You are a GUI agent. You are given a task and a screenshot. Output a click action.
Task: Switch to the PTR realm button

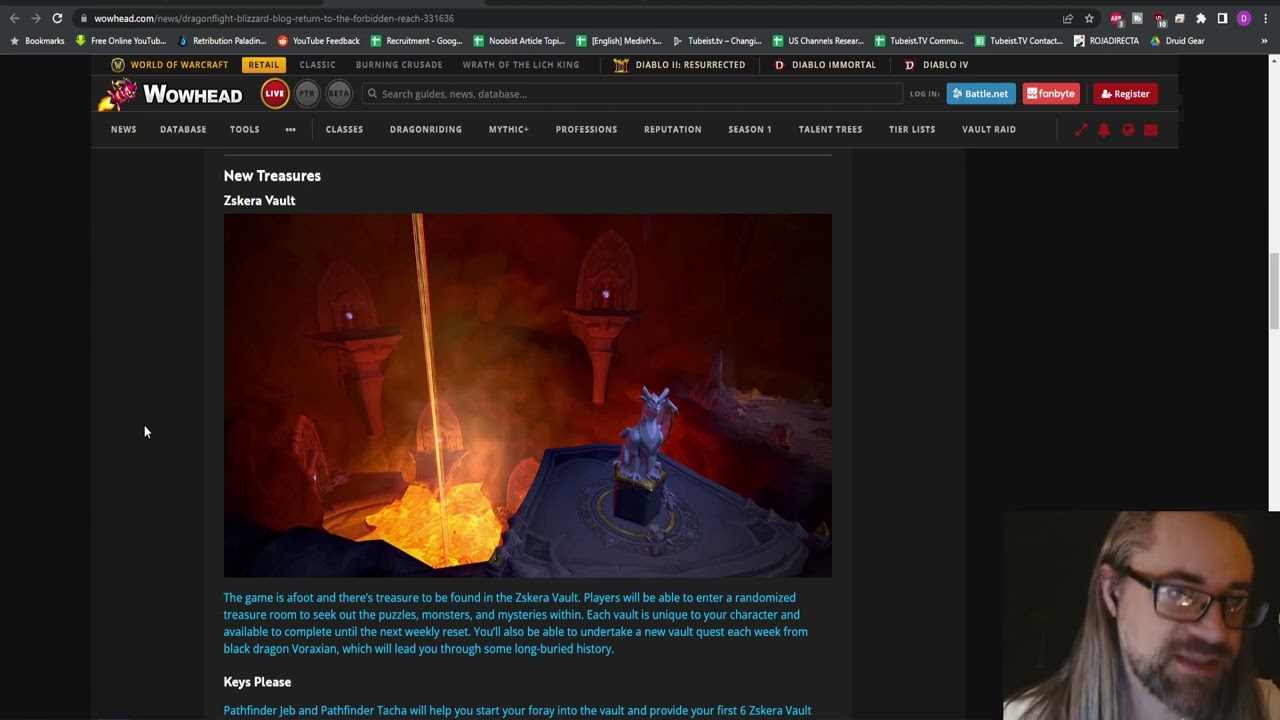307,94
